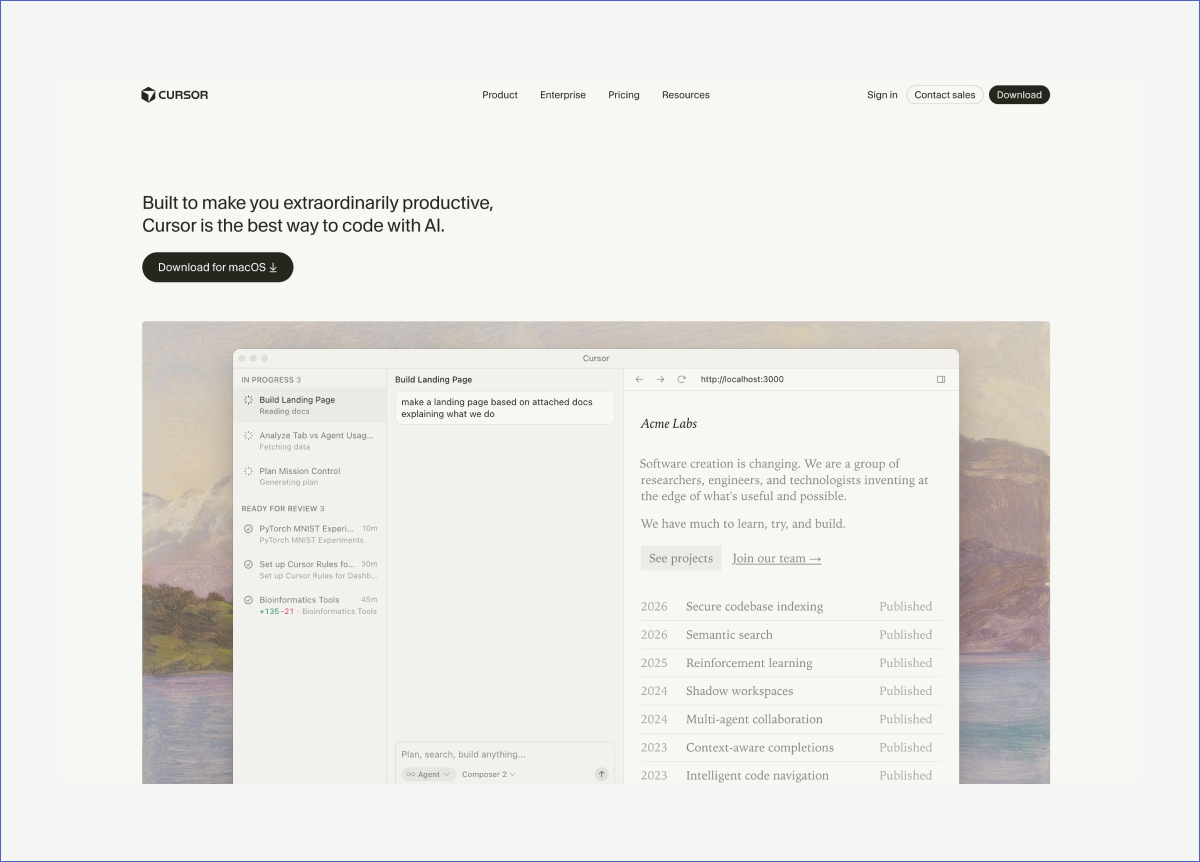Click the Plan, search, build anything input

[505, 754]
